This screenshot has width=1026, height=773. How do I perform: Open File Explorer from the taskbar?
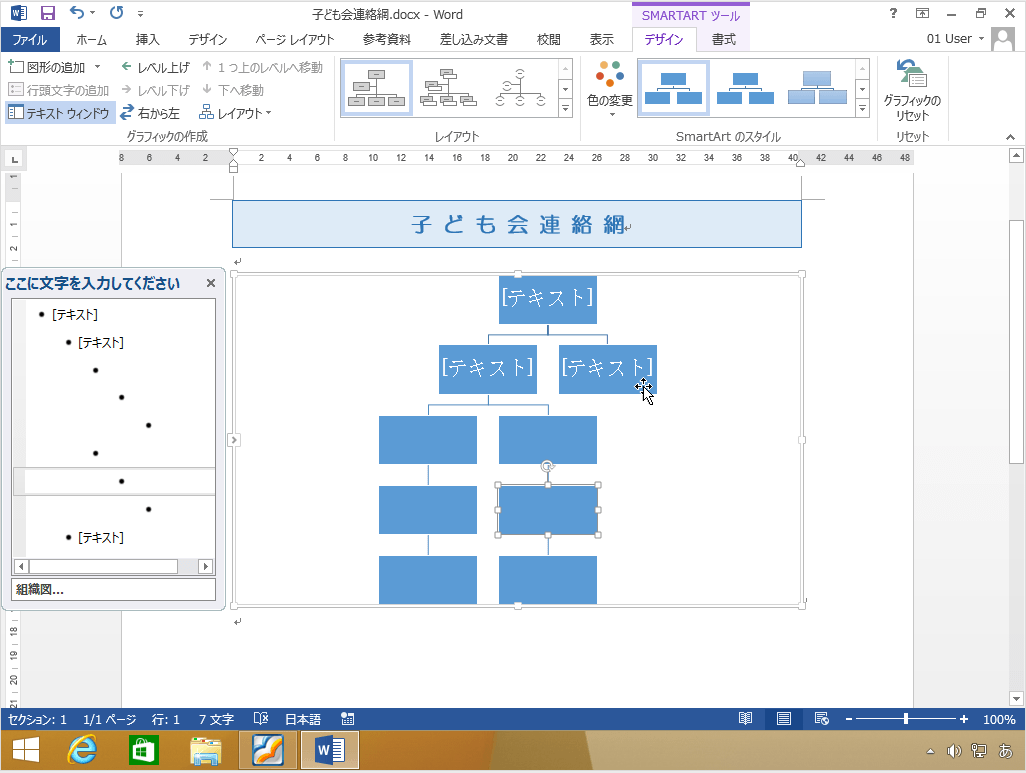click(205, 750)
